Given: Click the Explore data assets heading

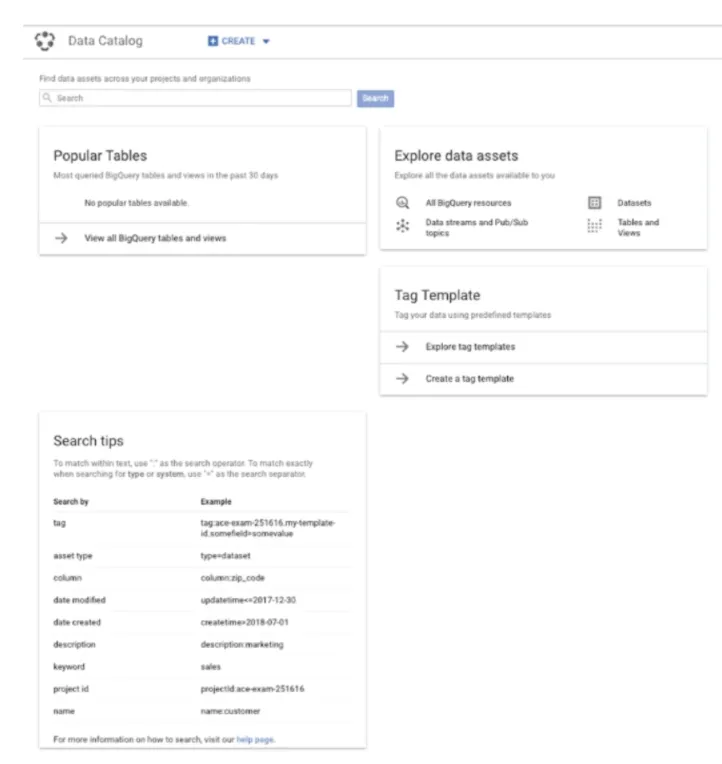Looking at the screenshot, I should coord(456,155).
